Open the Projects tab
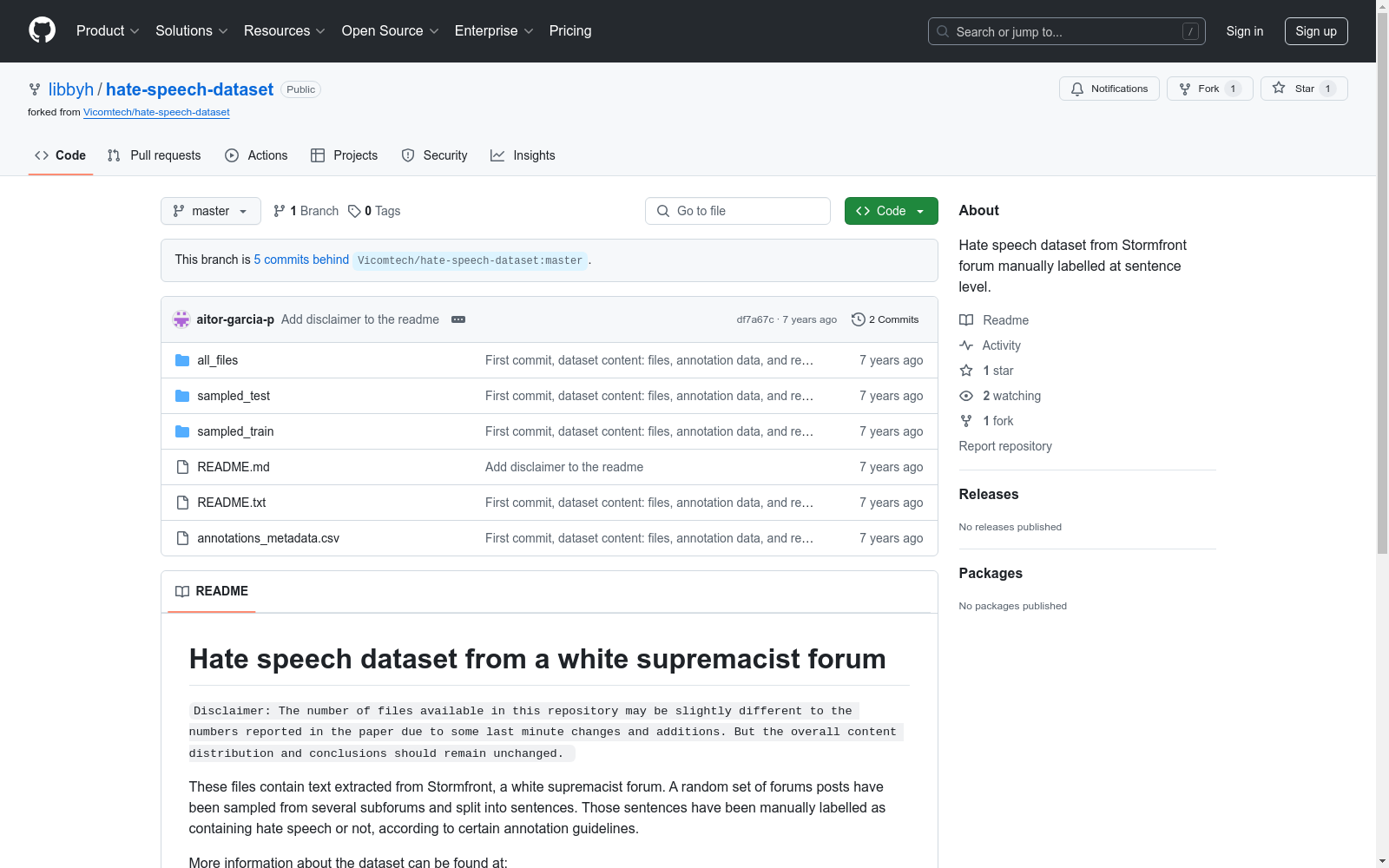Image resolution: width=1389 pixels, height=868 pixels. [345, 155]
